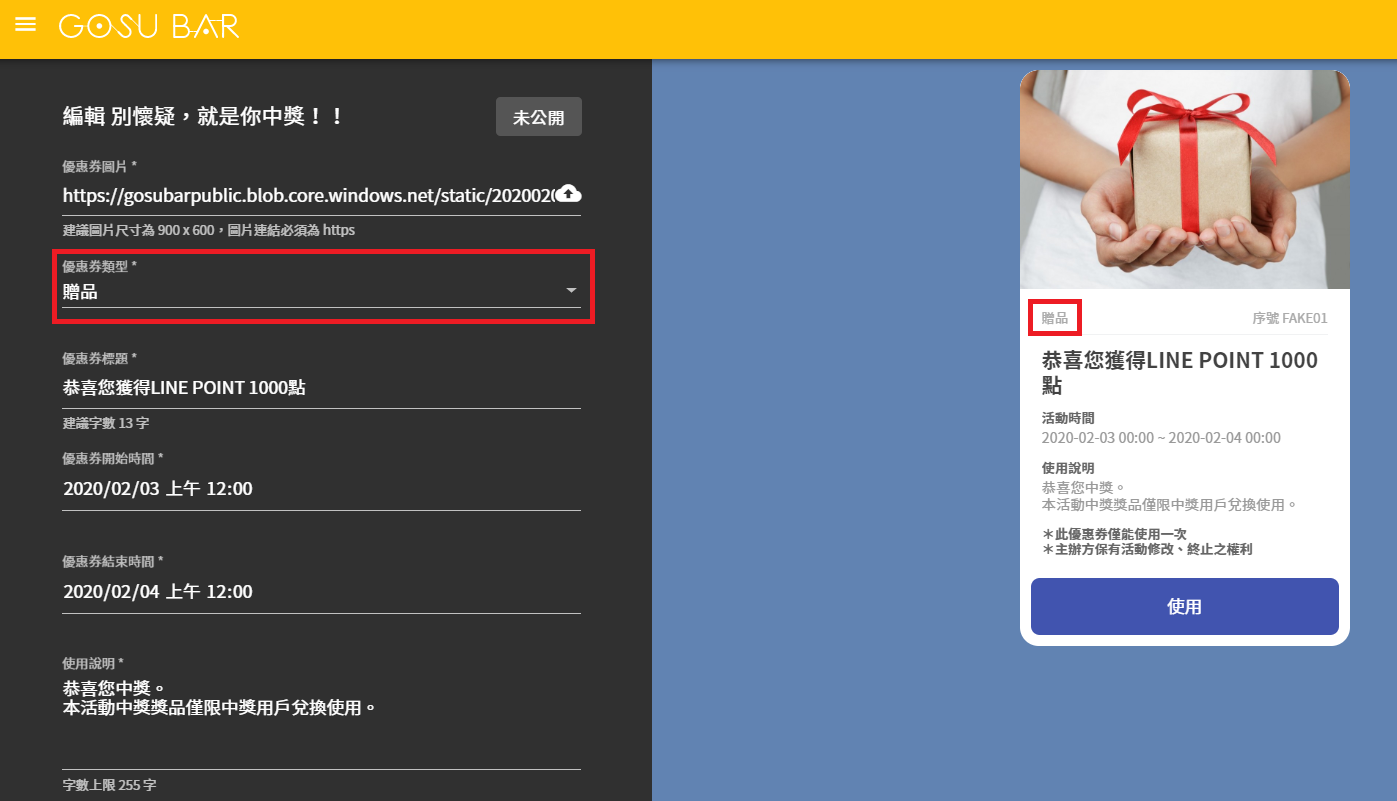Image resolution: width=1397 pixels, height=801 pixels.
Task: Click the GOSU BAR logo
Action: [x=149, y=26]
